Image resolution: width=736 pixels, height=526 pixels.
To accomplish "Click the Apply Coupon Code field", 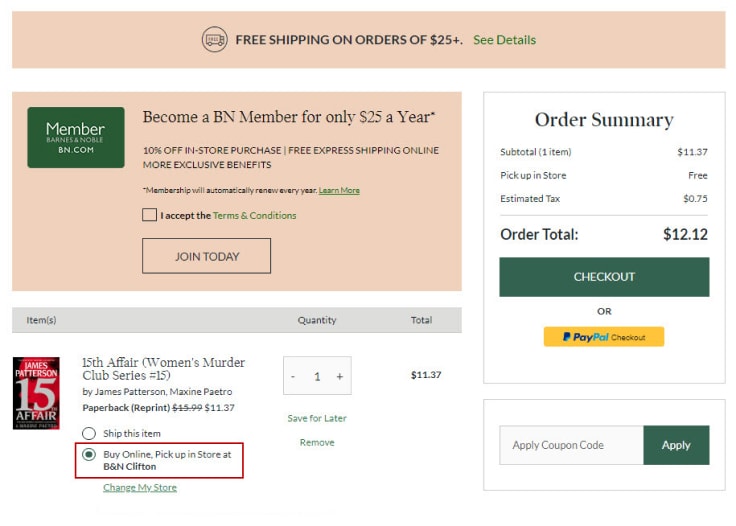I will point(571,445).
